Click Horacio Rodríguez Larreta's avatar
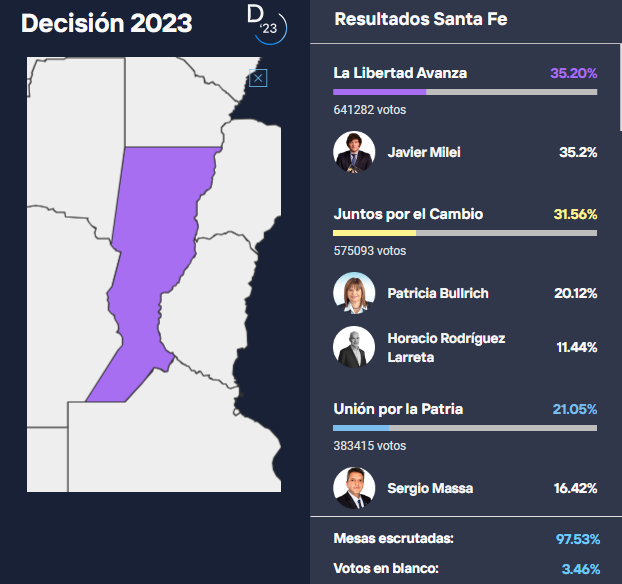The width and height of the screenshot is (622, 584). [x=353, y=347]
